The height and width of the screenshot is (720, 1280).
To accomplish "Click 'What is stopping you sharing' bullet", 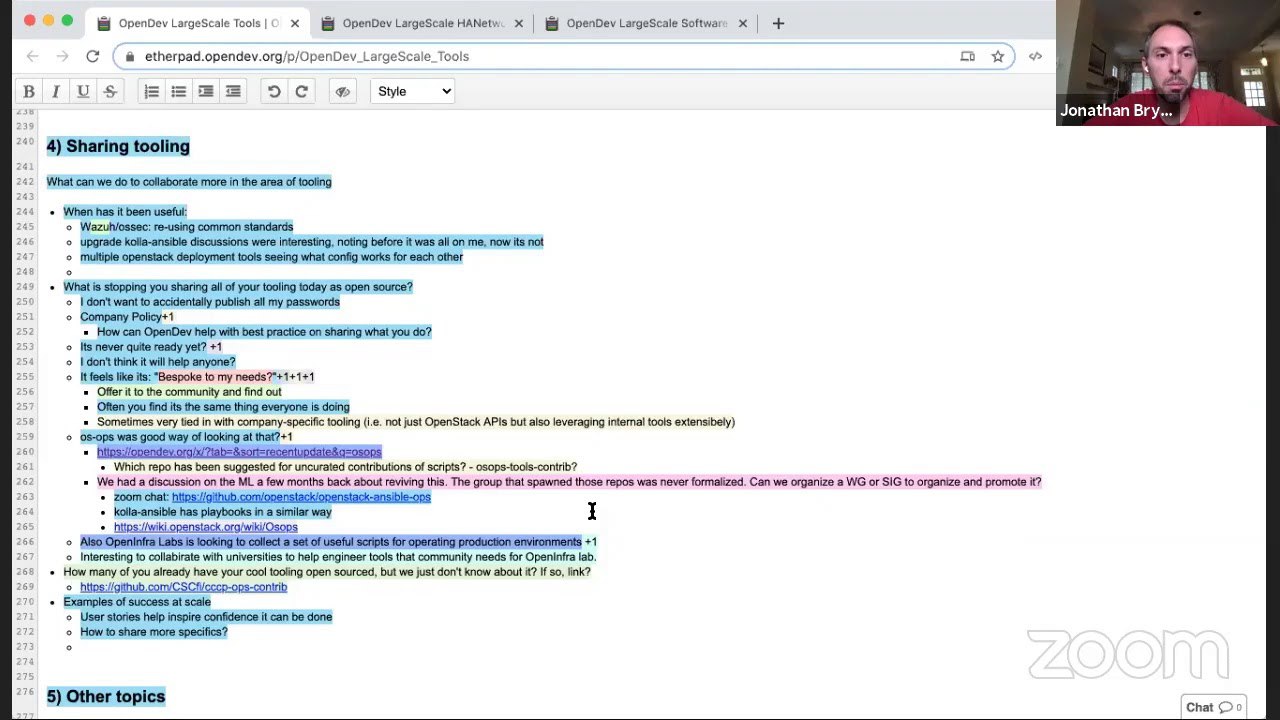I will pos(238,287).
